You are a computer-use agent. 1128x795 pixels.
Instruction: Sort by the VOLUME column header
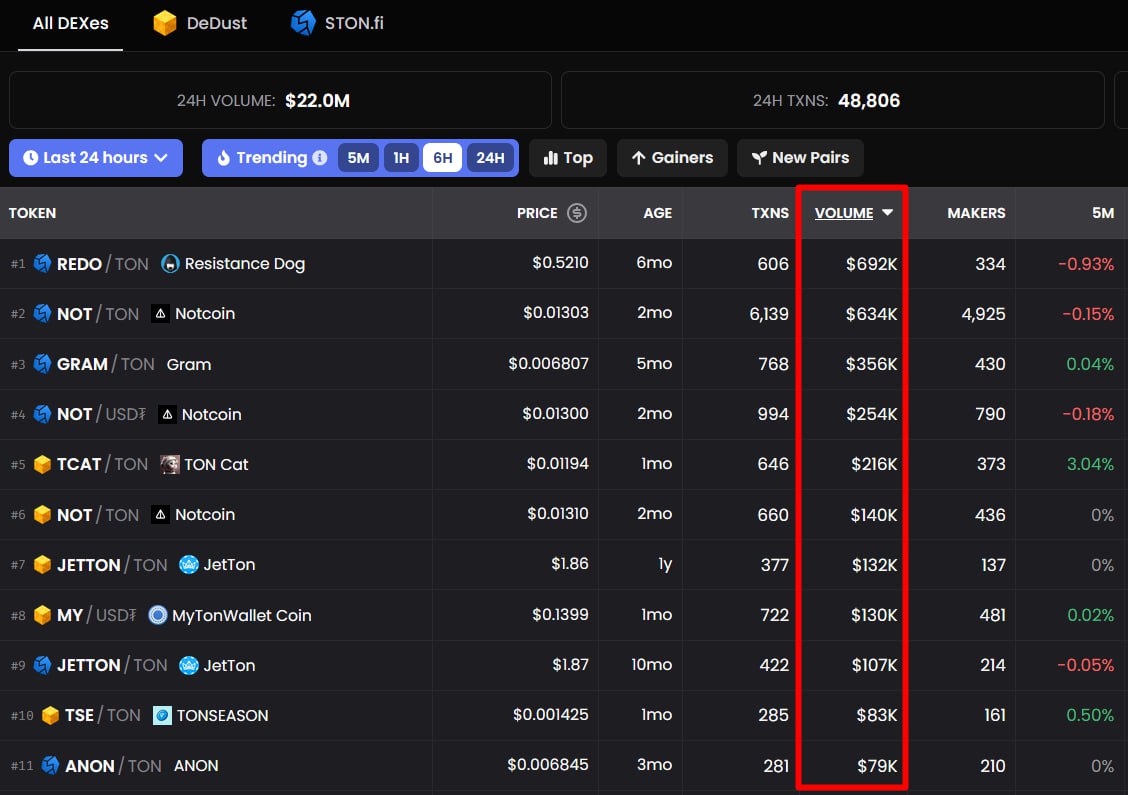point(853,213)
